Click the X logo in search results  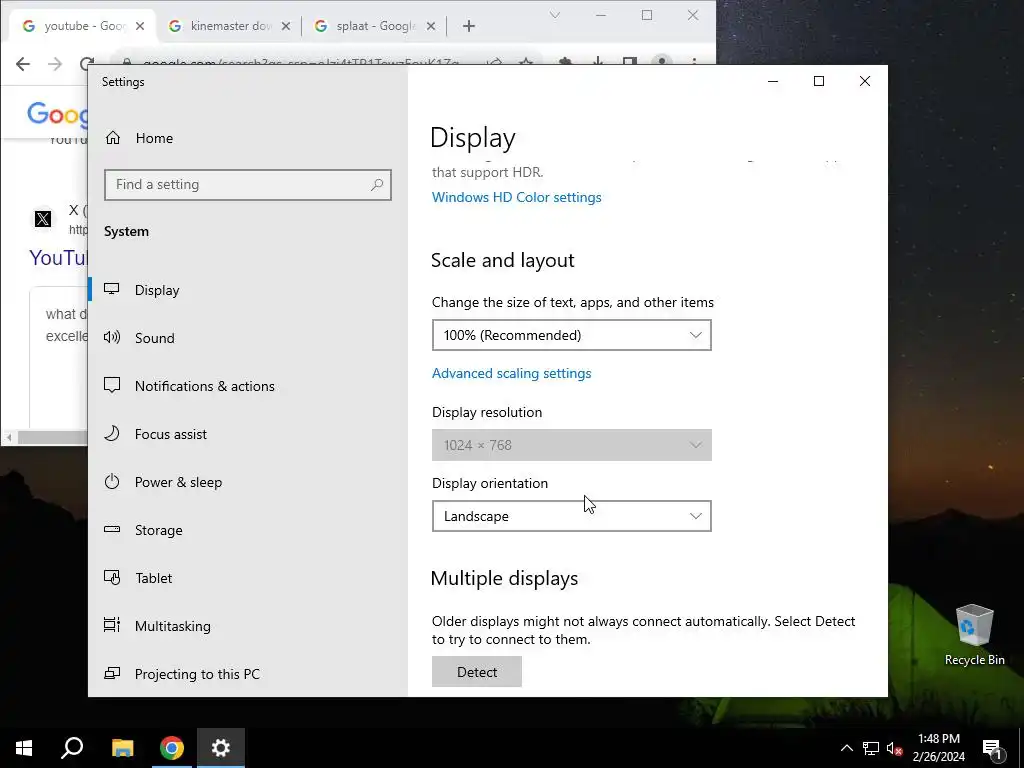(43, 219)
